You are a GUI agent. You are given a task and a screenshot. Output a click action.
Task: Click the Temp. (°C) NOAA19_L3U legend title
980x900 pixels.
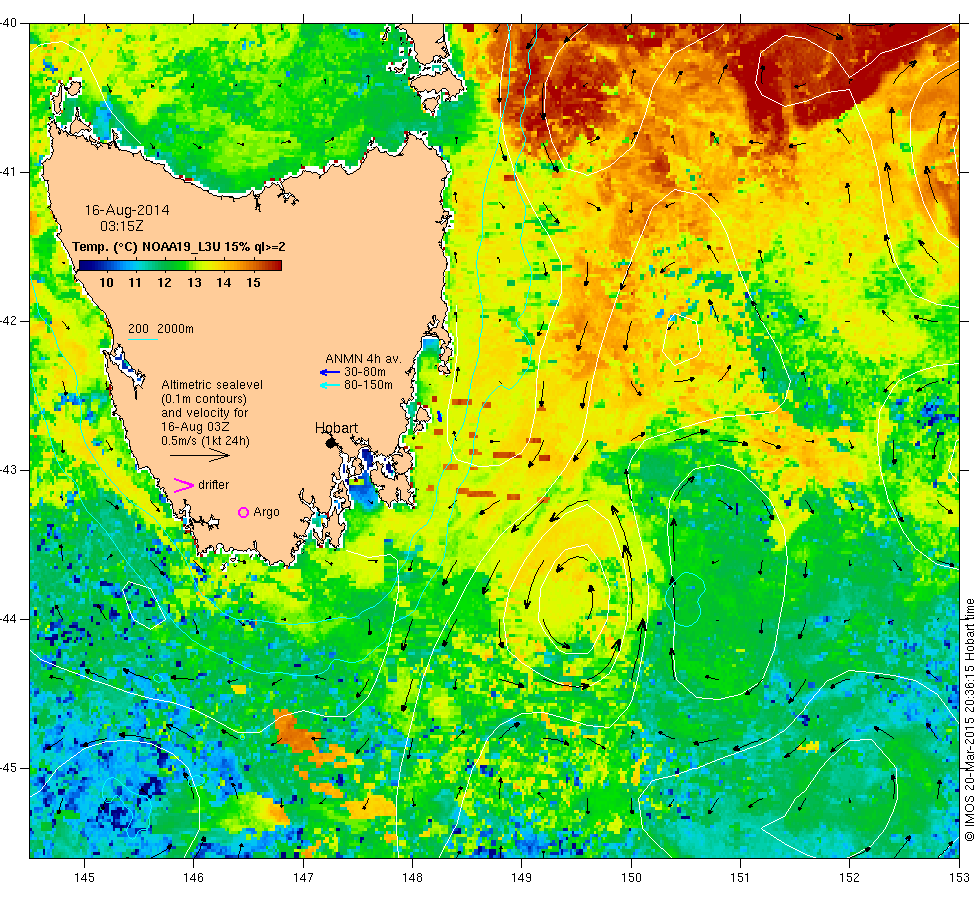[x=179, y=247]
